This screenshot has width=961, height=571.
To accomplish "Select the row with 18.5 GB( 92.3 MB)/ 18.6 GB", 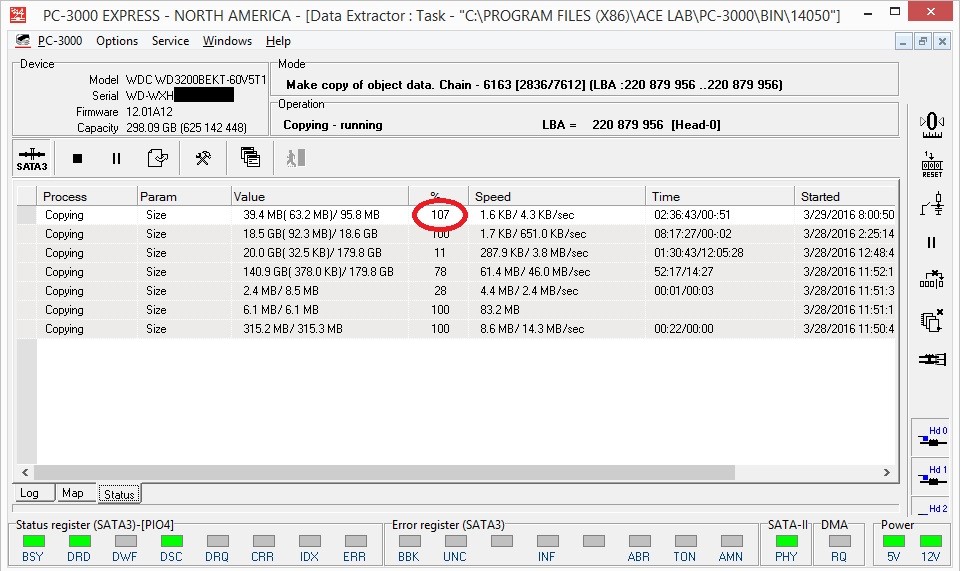I will [456, 234].
